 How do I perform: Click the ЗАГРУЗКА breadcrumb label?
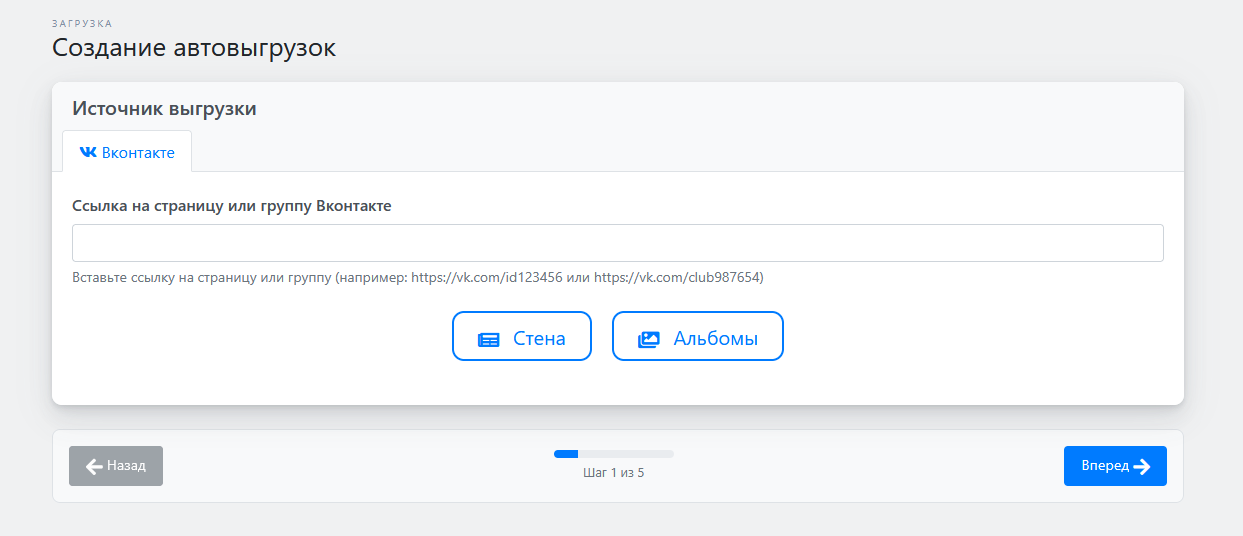82,23
